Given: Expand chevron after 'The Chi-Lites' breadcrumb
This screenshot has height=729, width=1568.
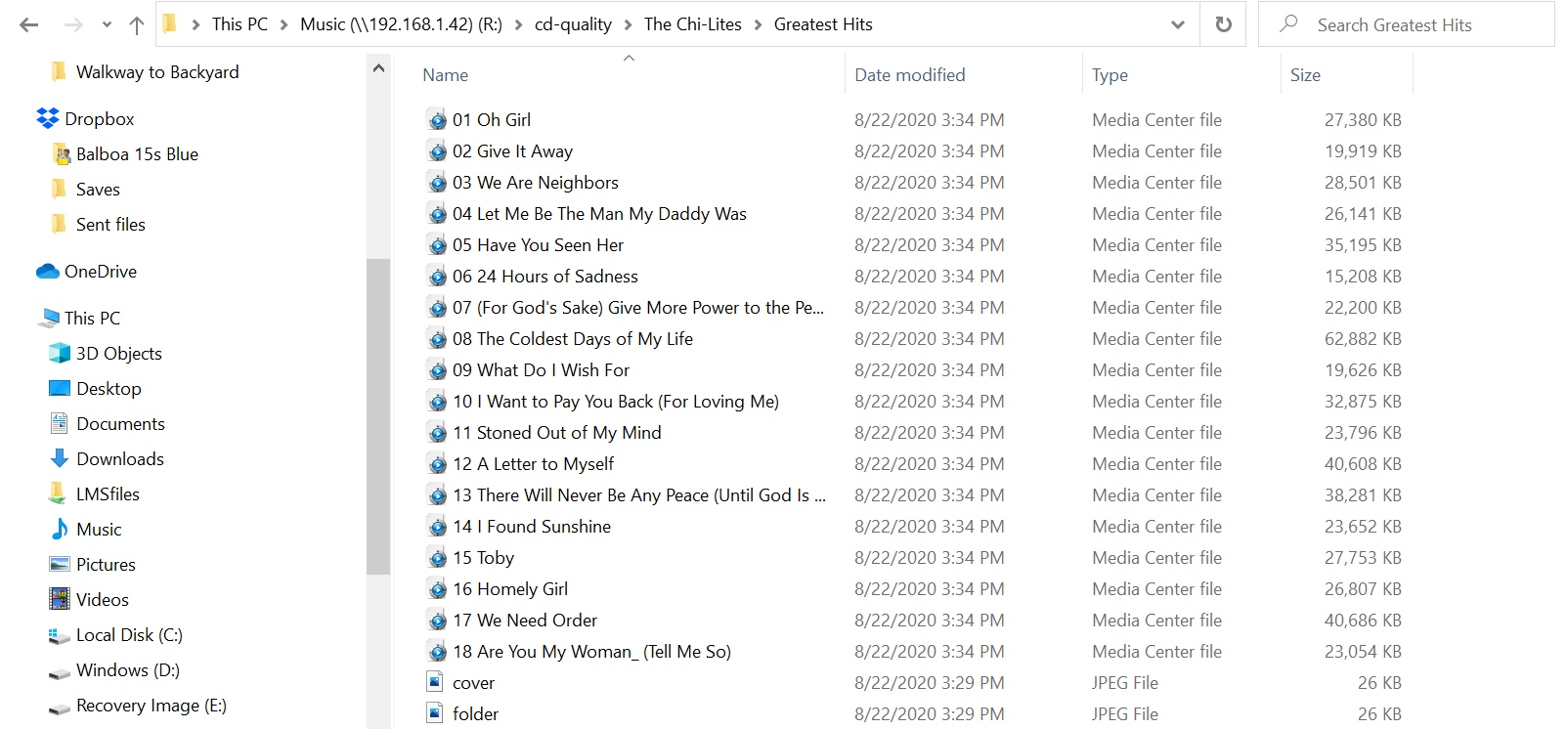Looking at the screenshot, I should point(758,24).
